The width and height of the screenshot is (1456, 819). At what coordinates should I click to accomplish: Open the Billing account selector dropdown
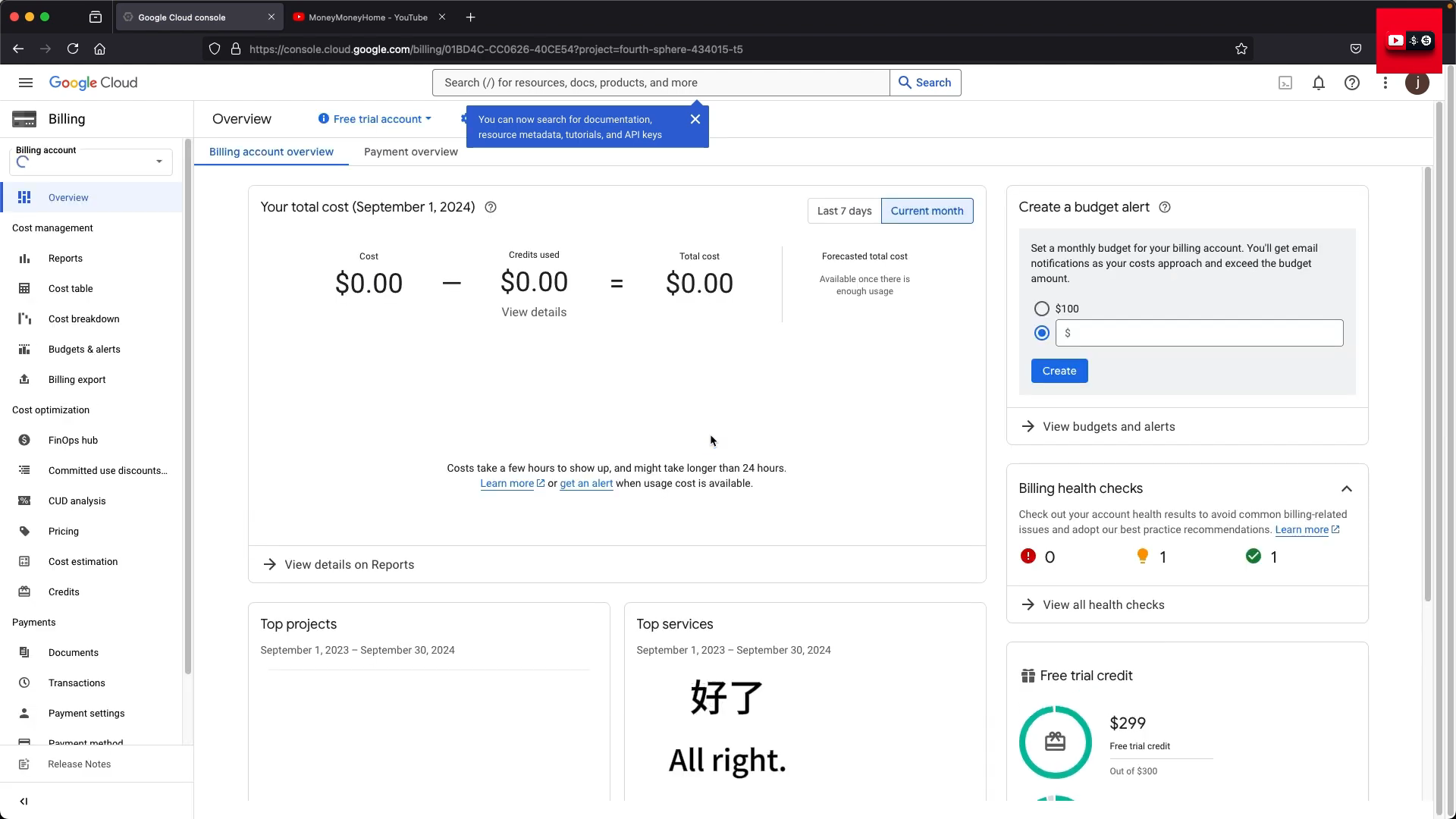(91, 162)
